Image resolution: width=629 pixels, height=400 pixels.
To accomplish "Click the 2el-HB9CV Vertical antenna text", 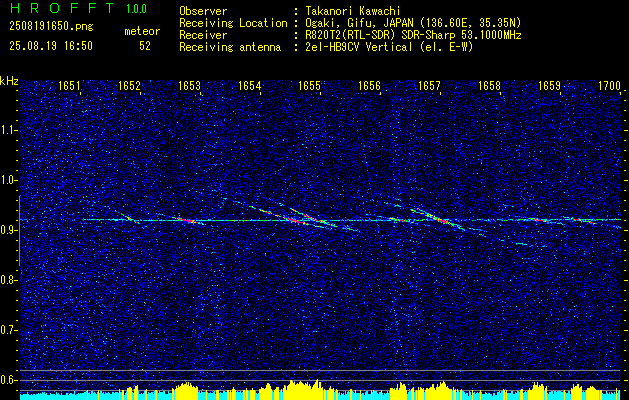I will coord(389,47).
